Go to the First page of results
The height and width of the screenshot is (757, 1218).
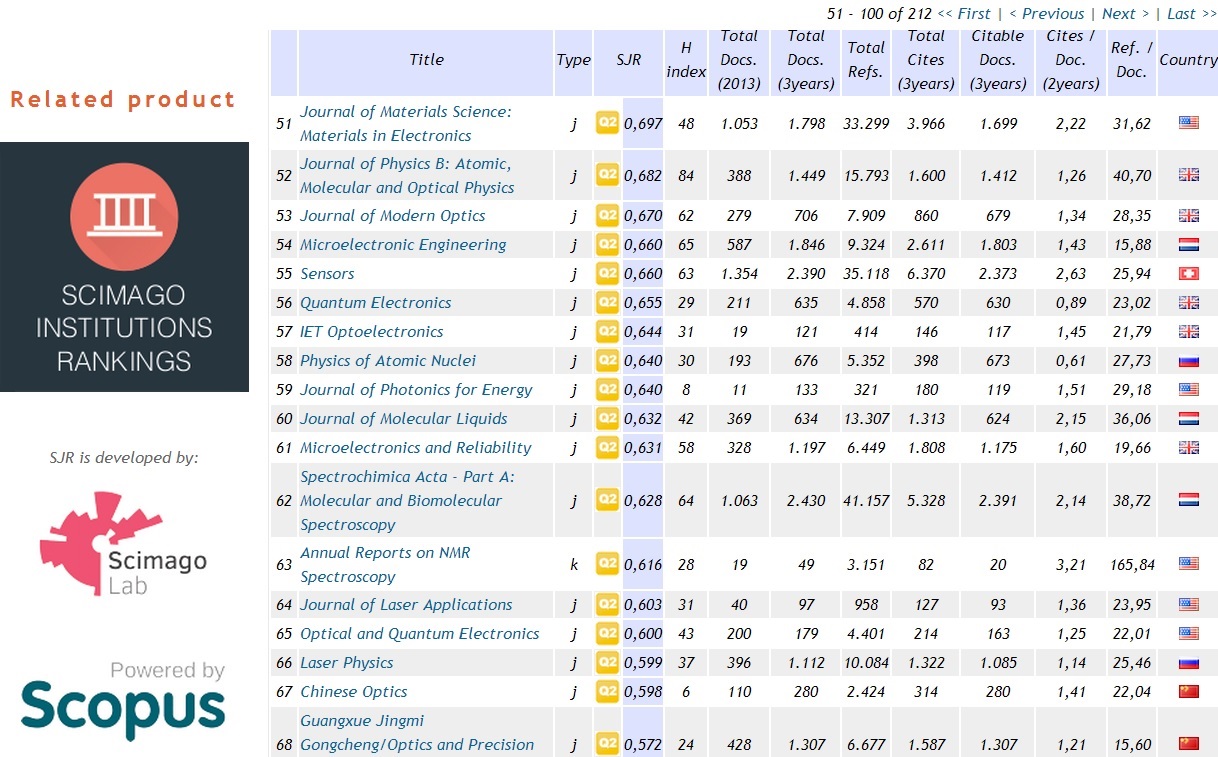(x=964, y=13)
